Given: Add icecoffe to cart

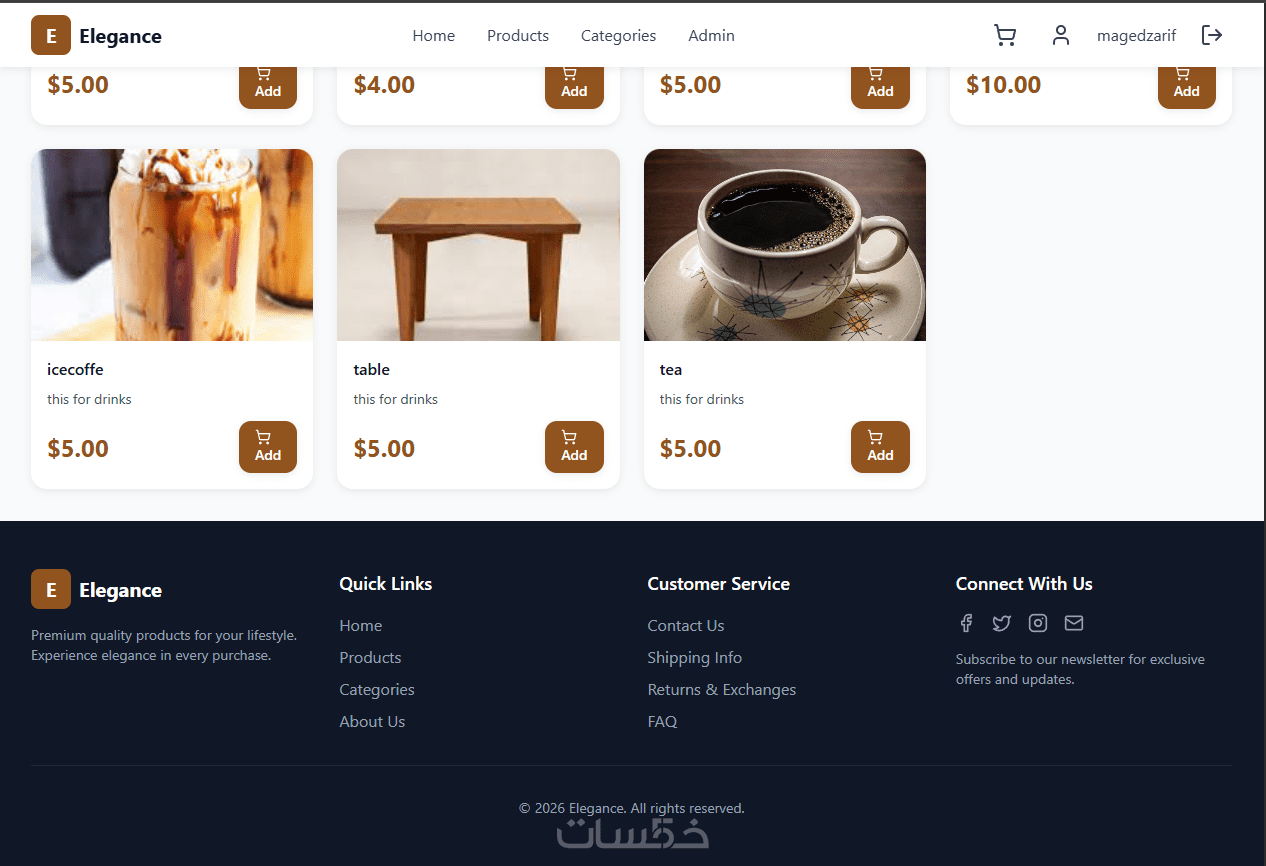Looking at the screenshot, I should click(268, 447).
